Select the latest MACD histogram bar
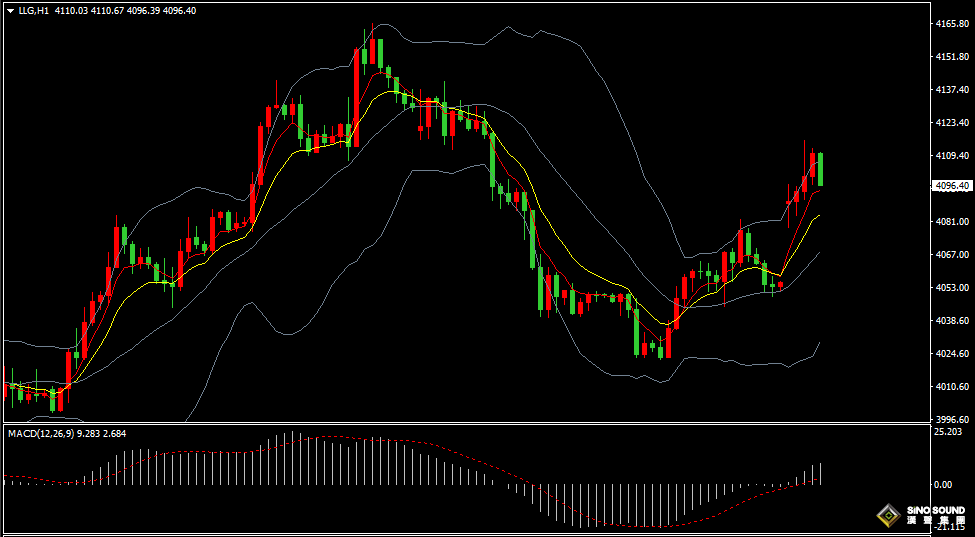 pos(821,474)
